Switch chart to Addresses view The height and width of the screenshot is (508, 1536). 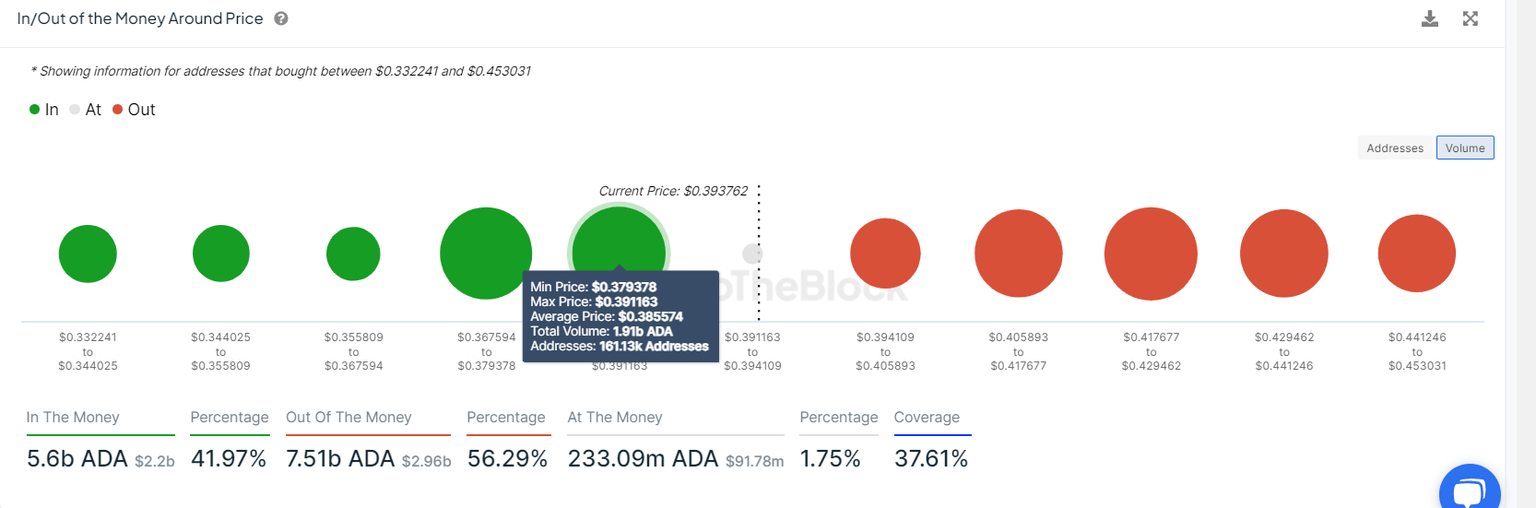[x=1394, y=148]
